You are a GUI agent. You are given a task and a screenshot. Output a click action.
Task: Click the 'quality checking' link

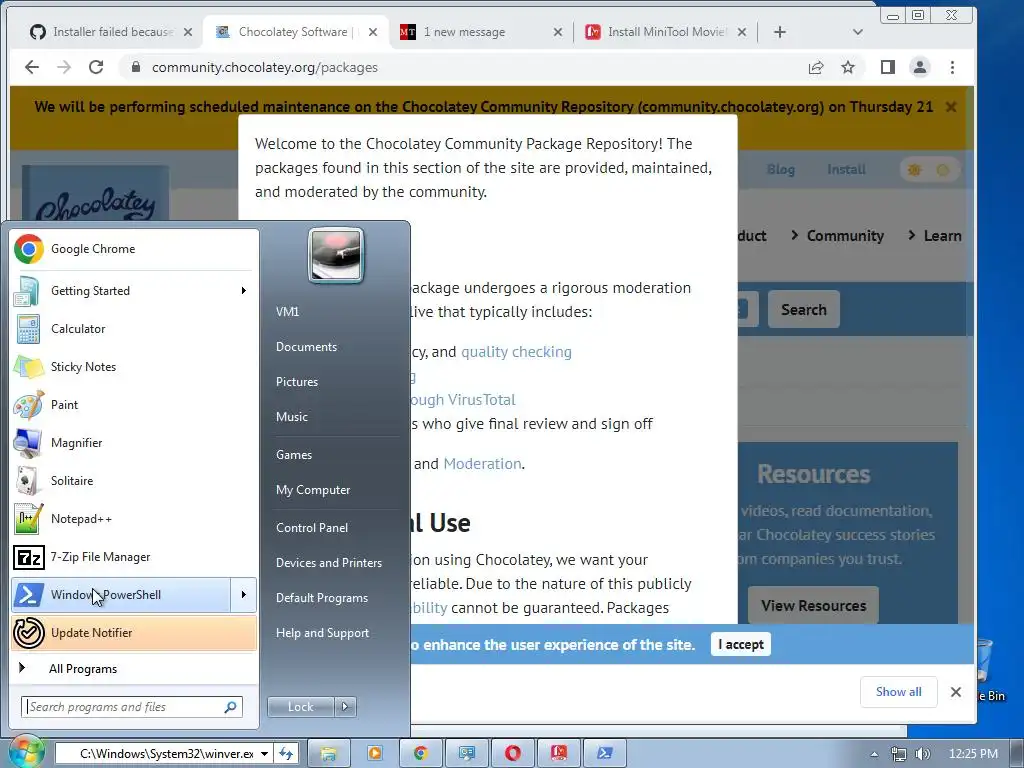[516, 352]
